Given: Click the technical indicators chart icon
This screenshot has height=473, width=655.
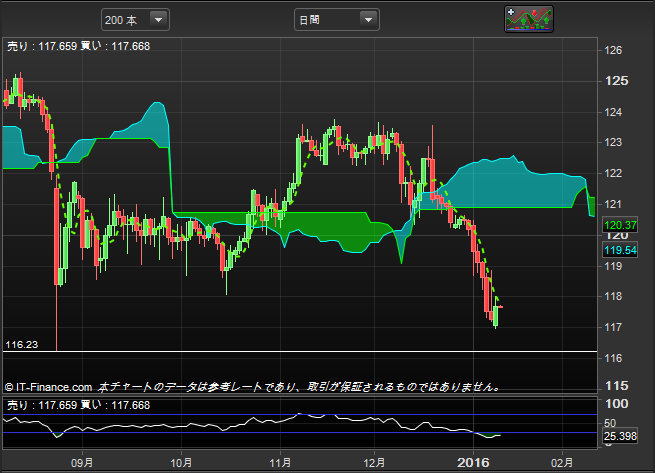Looking at the screenshot, I should (529, 19).
